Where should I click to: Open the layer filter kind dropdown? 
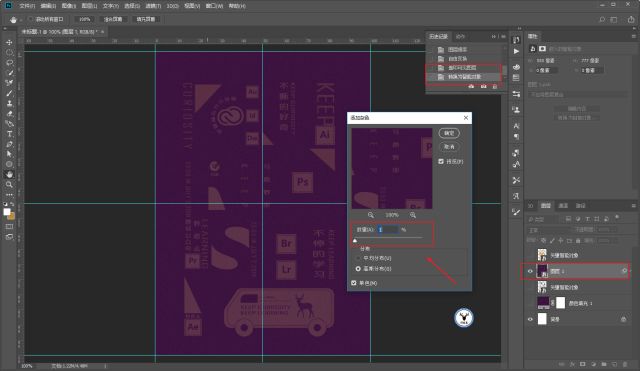point(543,220)
